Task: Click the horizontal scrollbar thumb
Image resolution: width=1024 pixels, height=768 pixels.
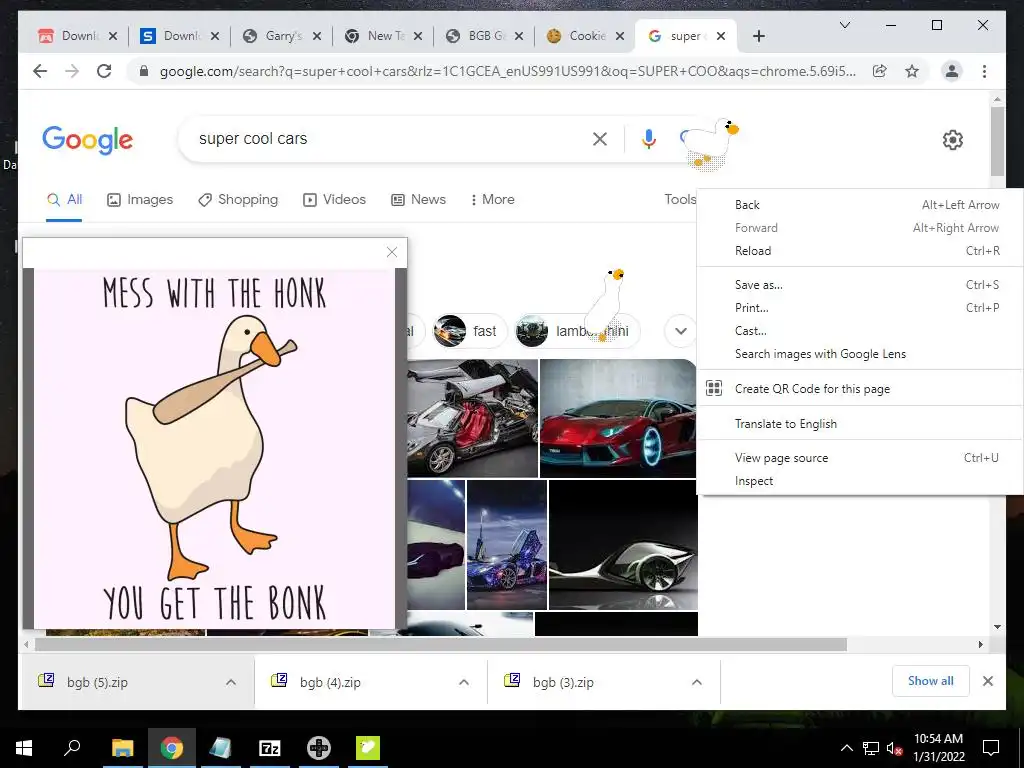Action: pos(441,645)
